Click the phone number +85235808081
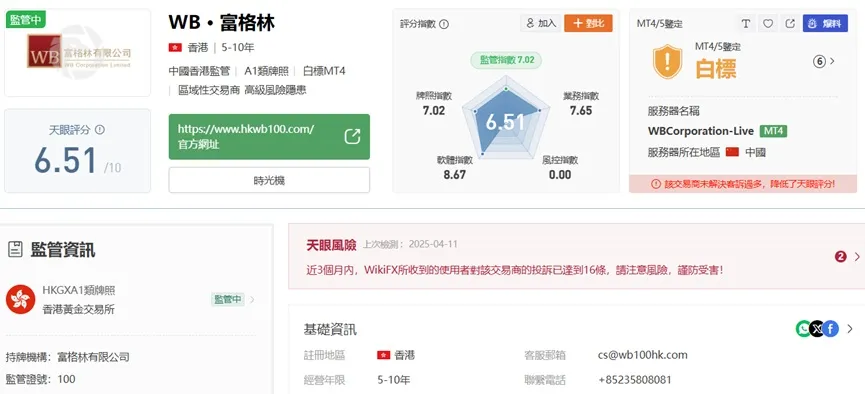 pyautogui.click(x=635, y=380)
